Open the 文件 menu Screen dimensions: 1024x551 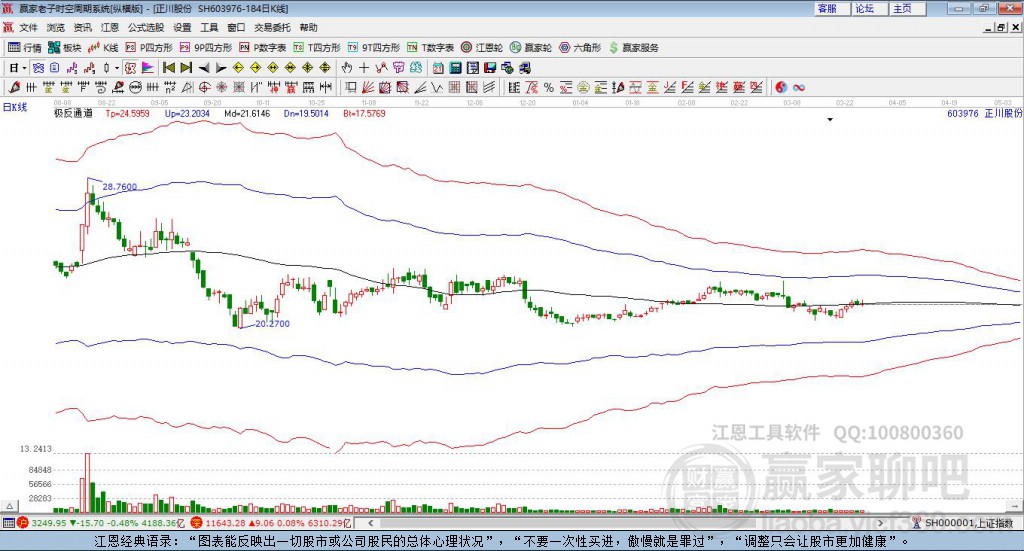point(29,27)
